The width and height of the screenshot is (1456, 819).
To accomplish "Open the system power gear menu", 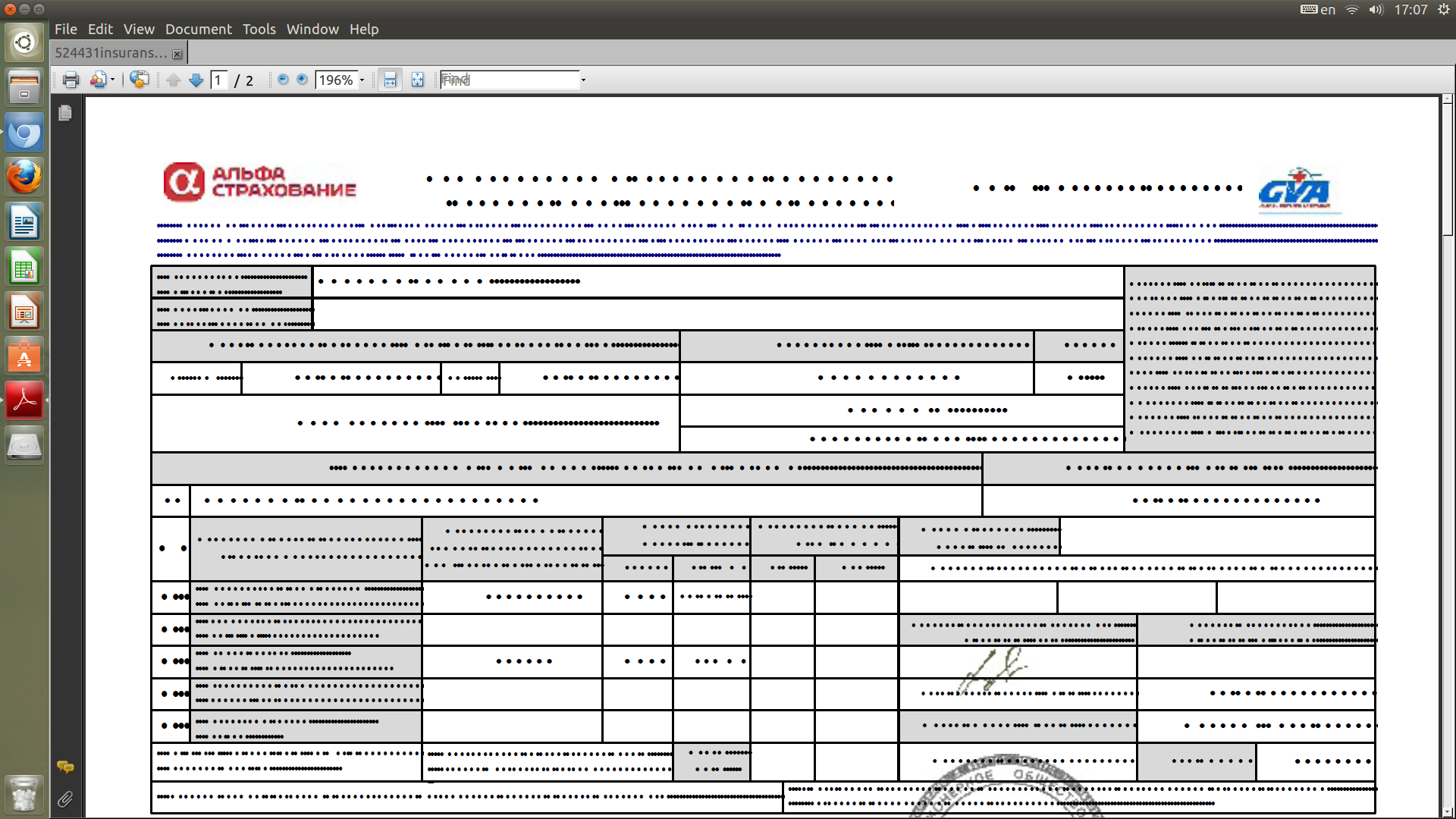I will coord(1443,10).
